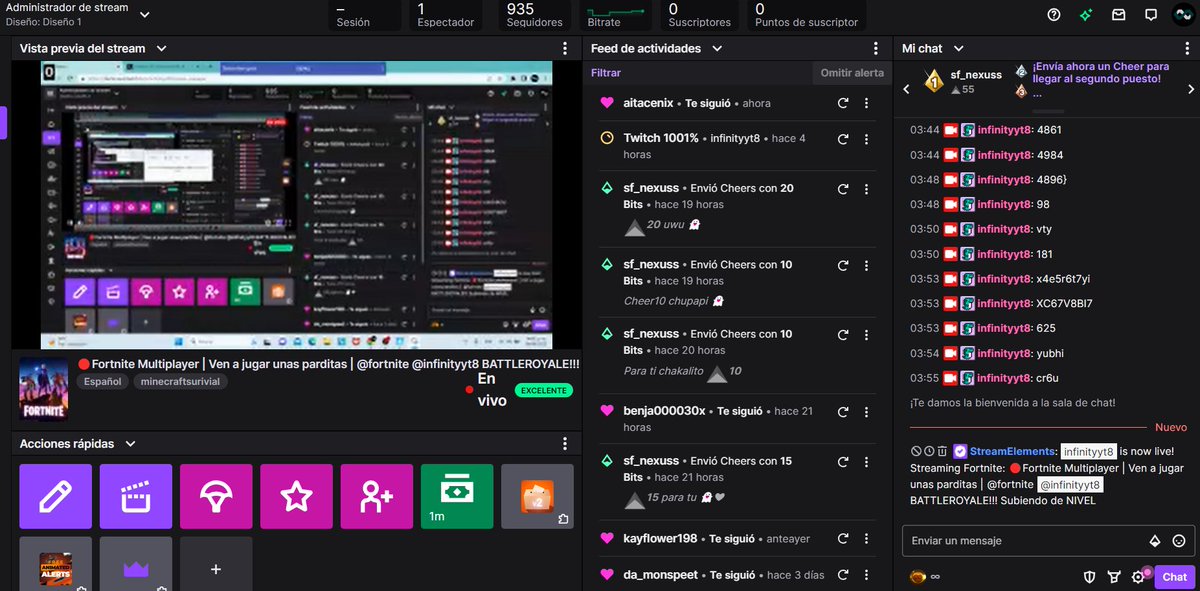Click the Omitir alerta button
Viewport: 1200px width, 591px height.
(852, 73)
